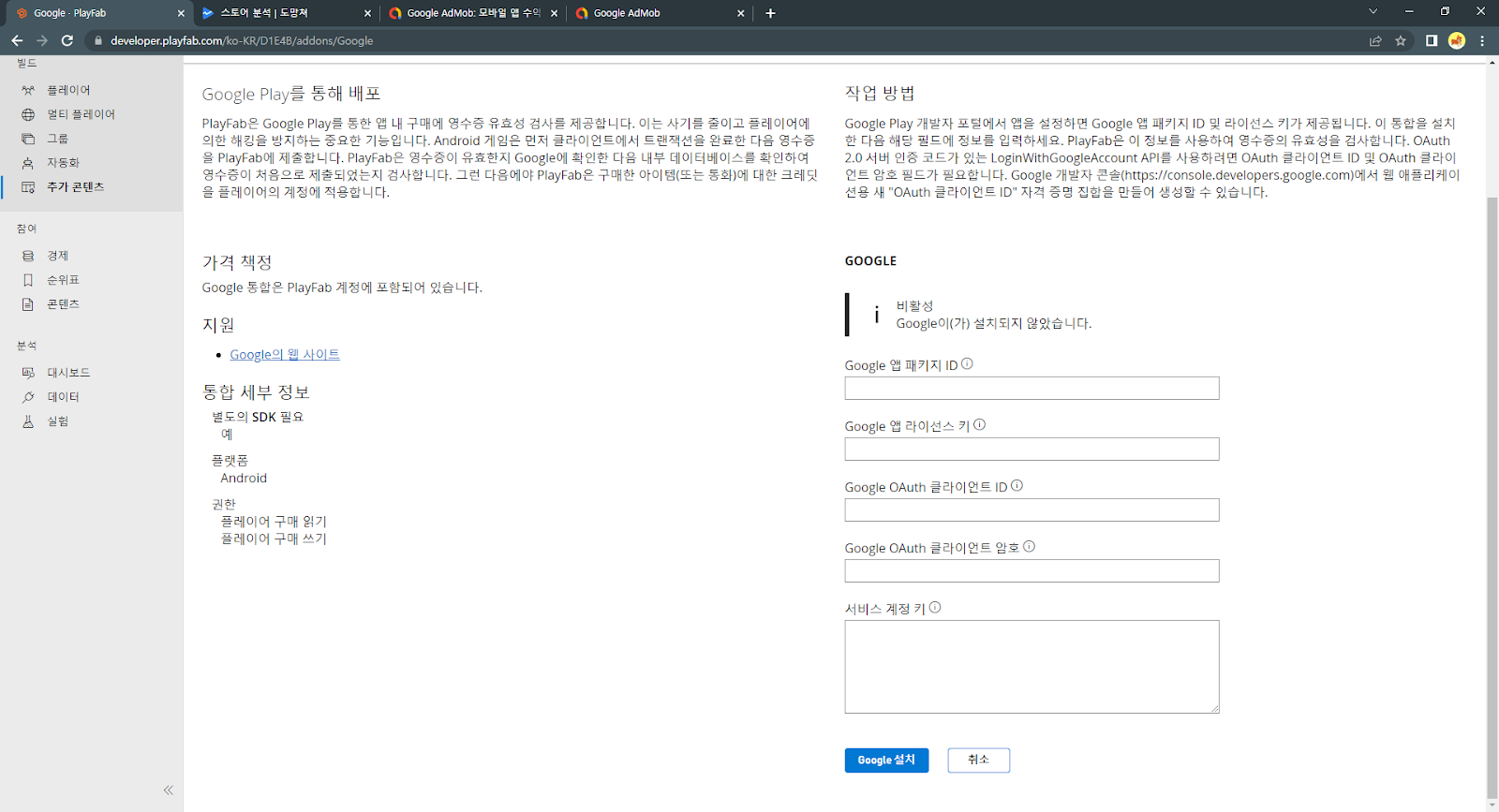Open 자동화 in the sidebar
Viewport: 1499px width, 812px height.
click(x=63, y=163)
